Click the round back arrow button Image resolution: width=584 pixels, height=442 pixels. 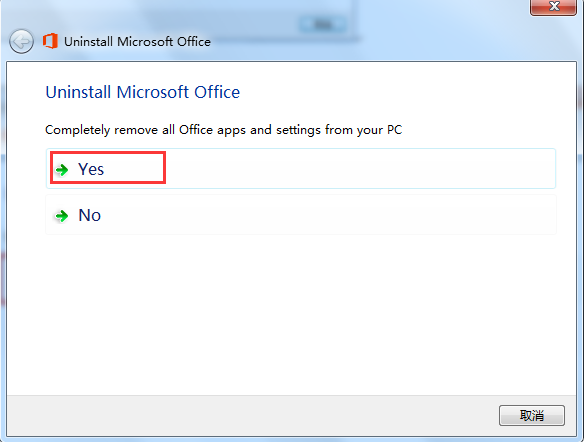pyautogui.click(x=21, y=41)
